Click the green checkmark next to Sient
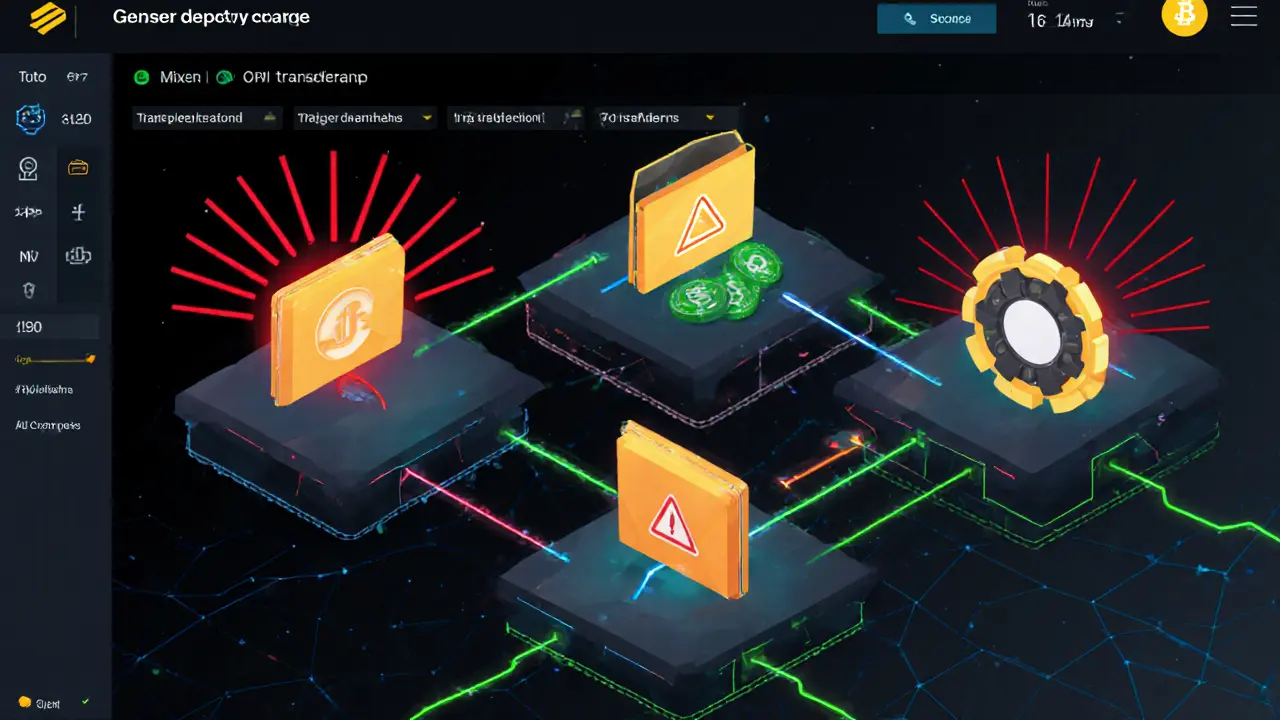The height and width of the screenshot is (720, 1280). coord(83,703)
